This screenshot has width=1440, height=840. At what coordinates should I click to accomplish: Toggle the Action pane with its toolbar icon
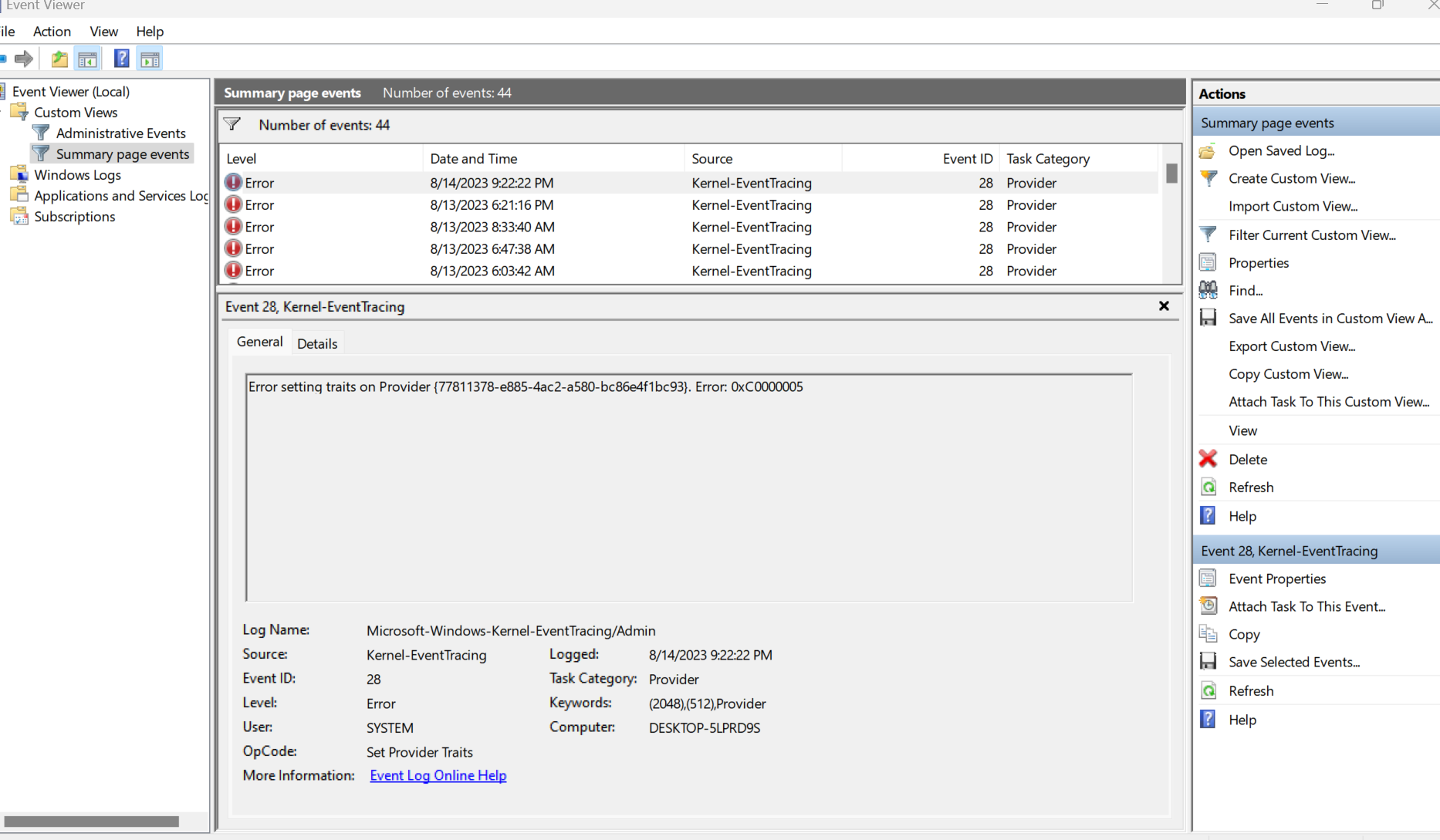coord(149,58)
